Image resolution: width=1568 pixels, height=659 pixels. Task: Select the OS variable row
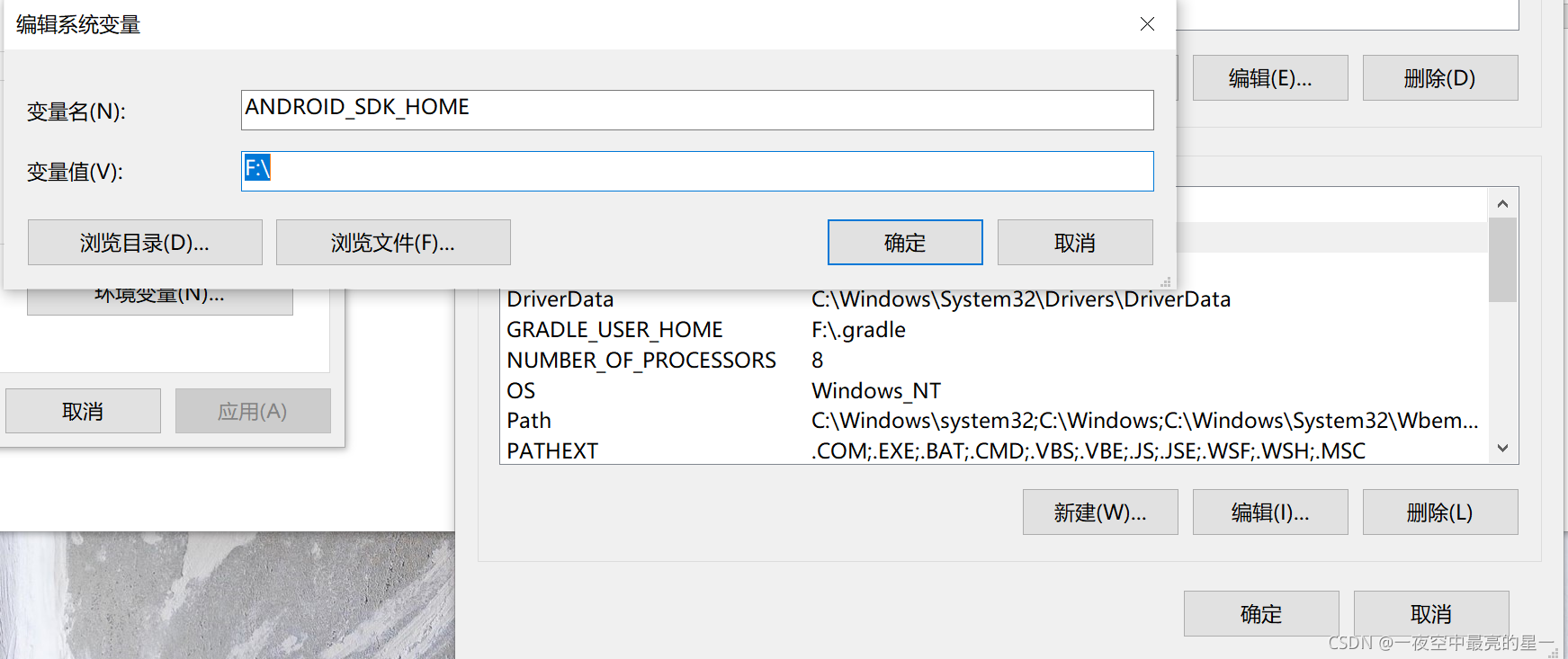coord(994,391)
